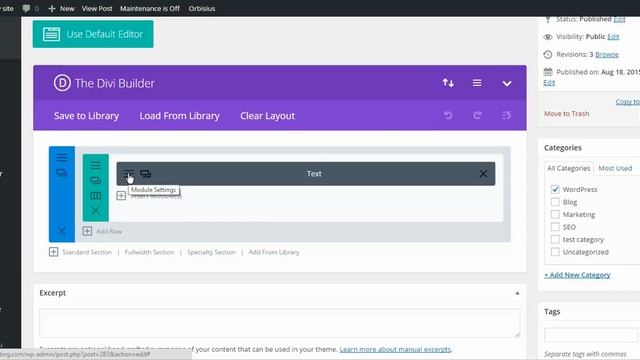Click Load From Library

click(180, 116)
